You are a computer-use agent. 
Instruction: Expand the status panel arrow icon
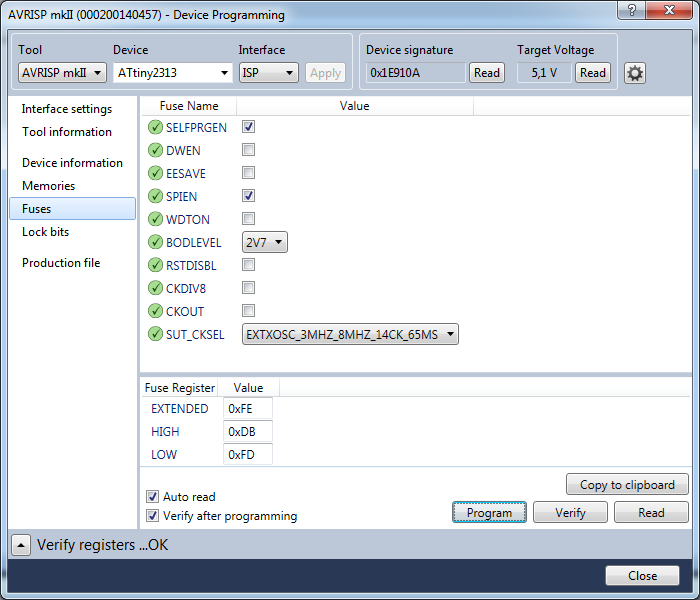[x=21, y=545]
